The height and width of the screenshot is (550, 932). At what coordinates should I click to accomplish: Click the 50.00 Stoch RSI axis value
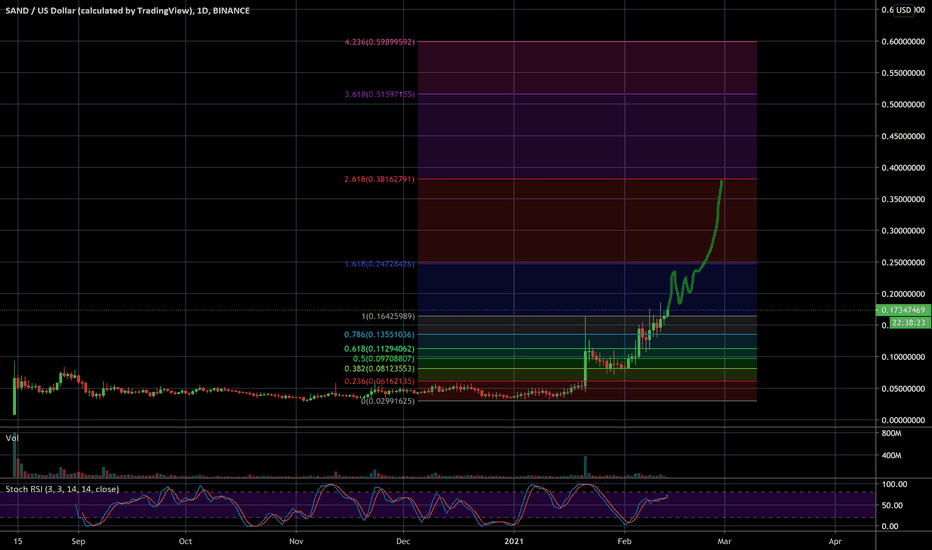pyautogui.click(x=892, y=505)
